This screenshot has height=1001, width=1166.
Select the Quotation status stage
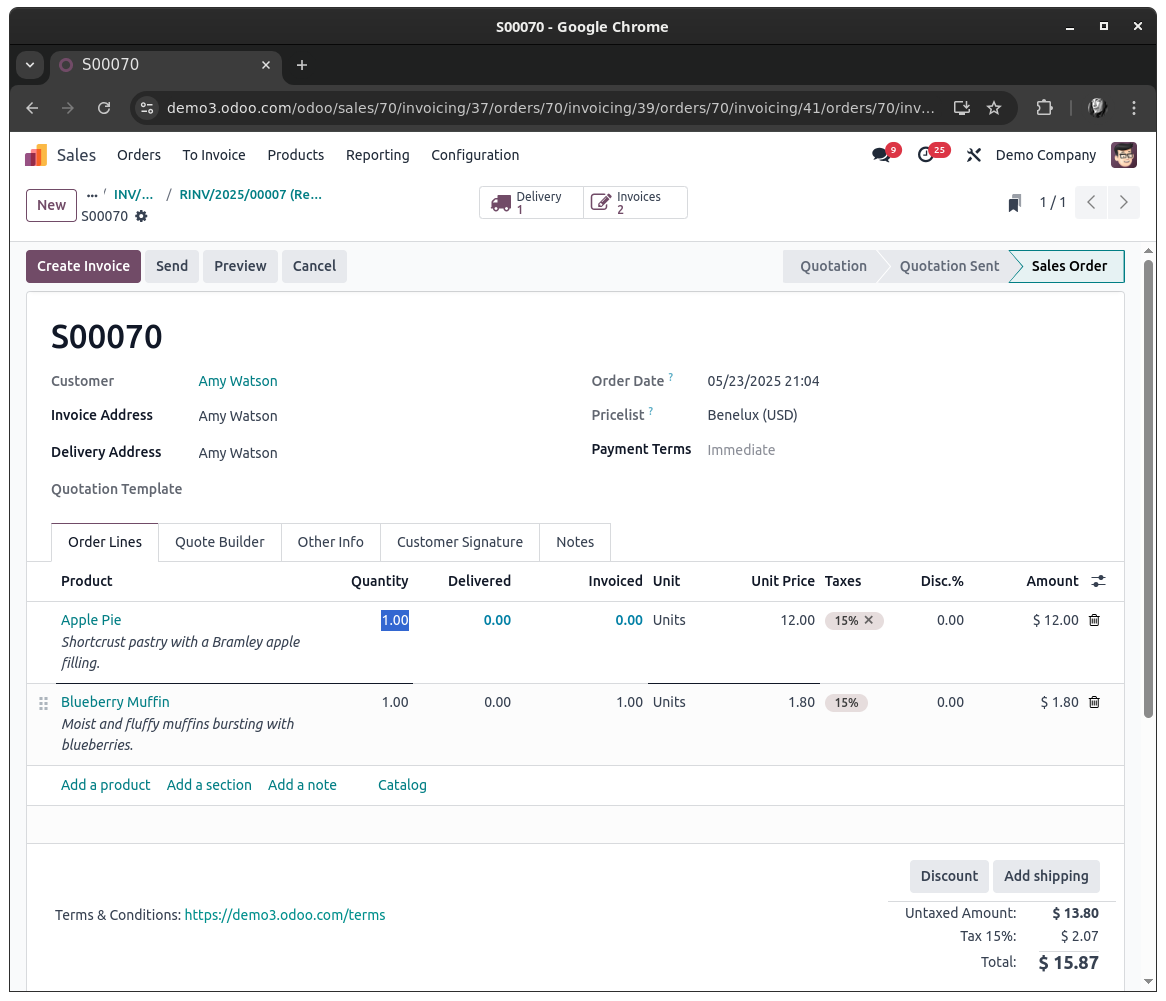coord(833,266)
